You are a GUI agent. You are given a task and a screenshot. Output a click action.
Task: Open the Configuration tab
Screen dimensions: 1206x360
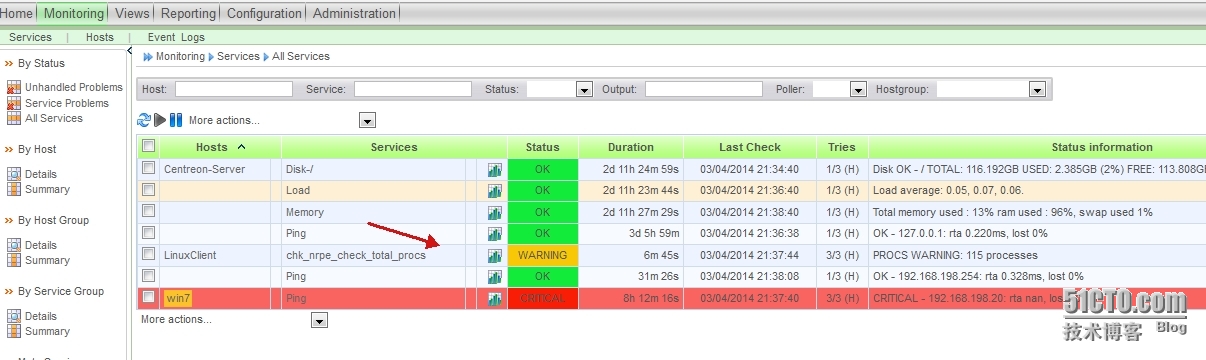(264, 13)
